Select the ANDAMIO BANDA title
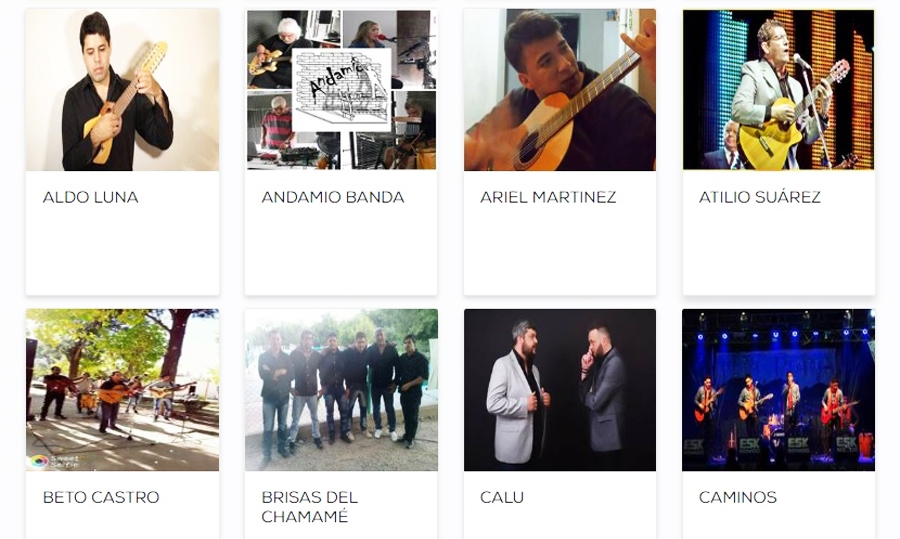Screen dimensions: 900x539 pyautogui.click(x=333, y=197)
